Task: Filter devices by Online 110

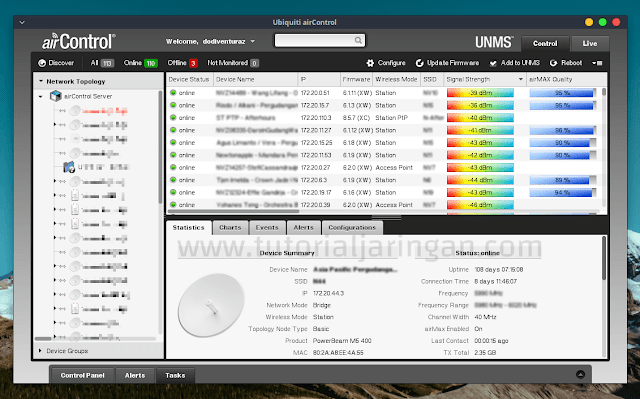Action: [140, 63]
